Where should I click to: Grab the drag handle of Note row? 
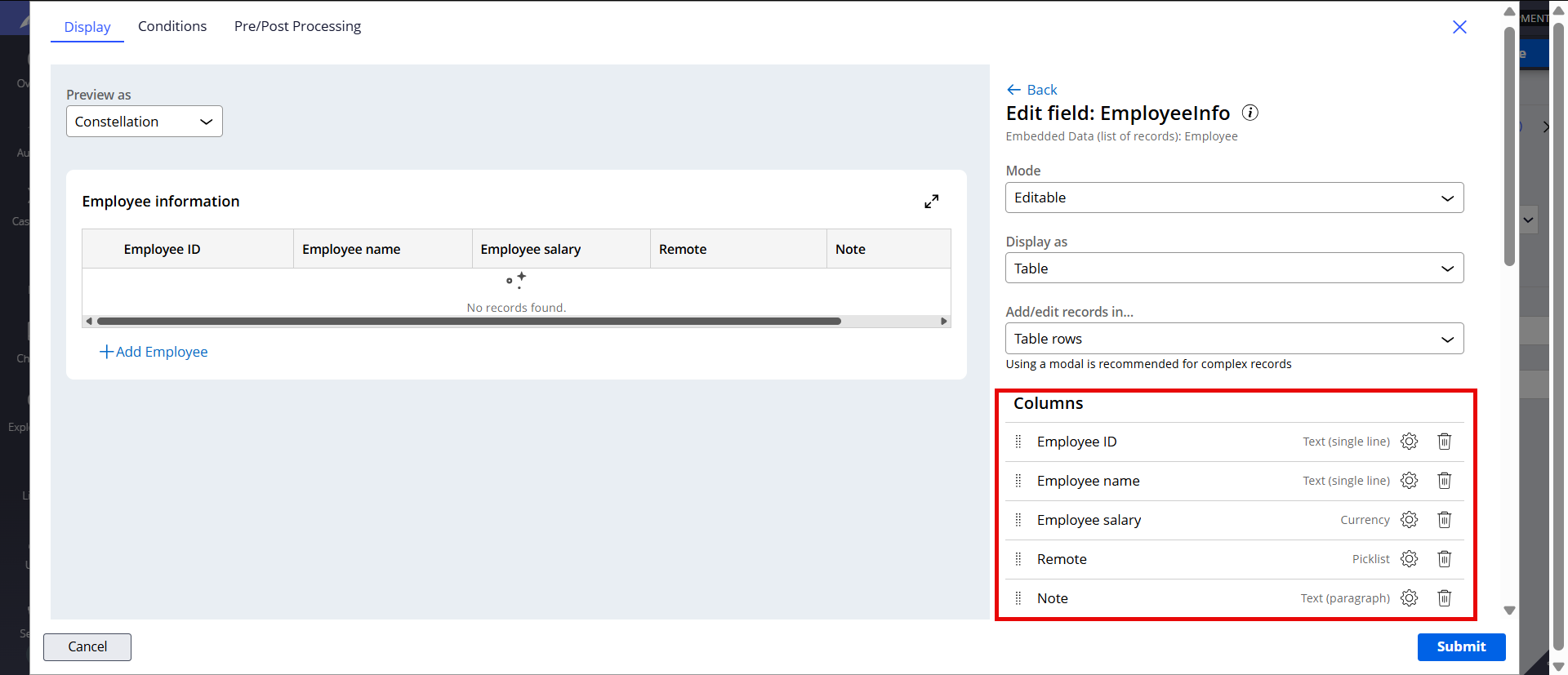[x=1018, y=598]
